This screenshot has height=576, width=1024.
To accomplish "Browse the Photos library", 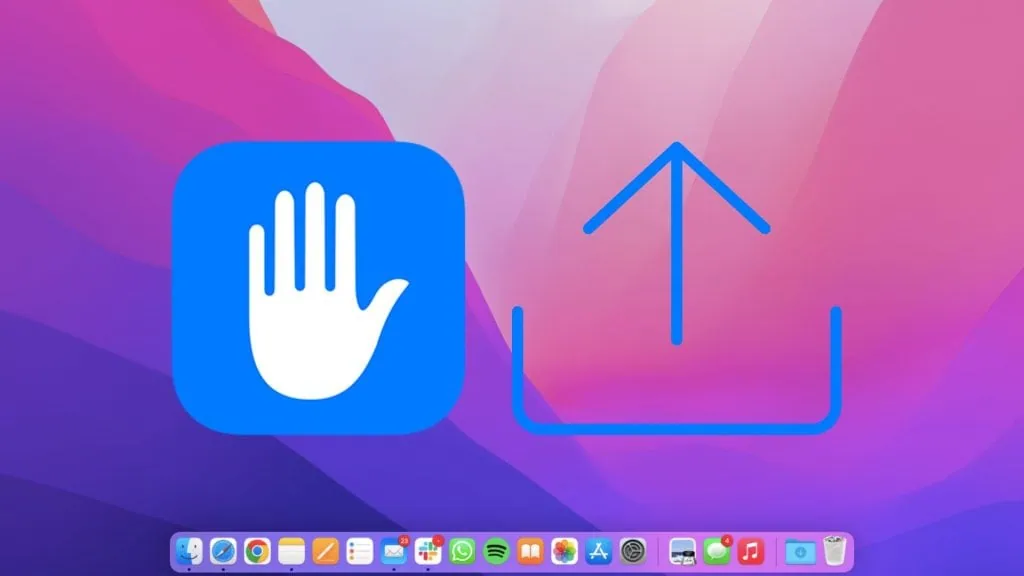I will 565,548.
